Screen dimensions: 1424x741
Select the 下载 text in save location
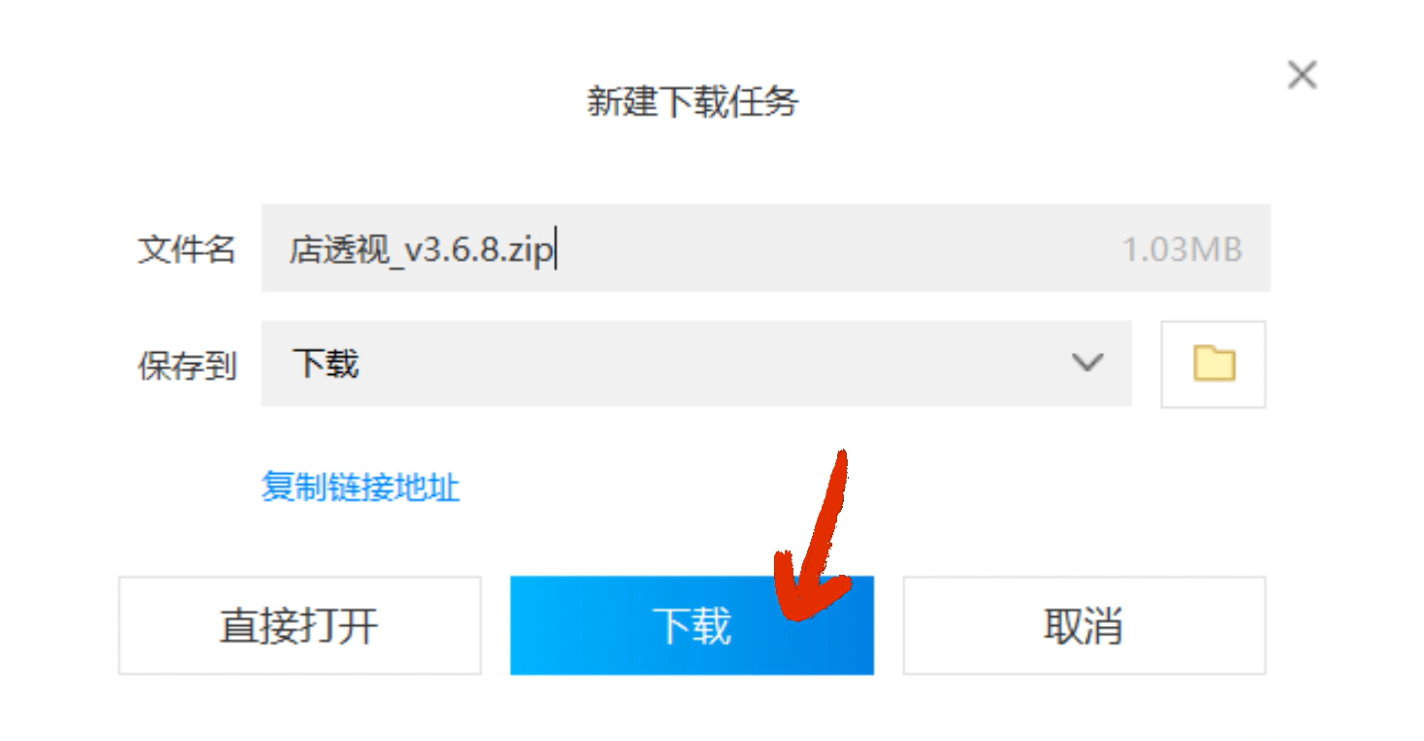[x=325, y=364]
